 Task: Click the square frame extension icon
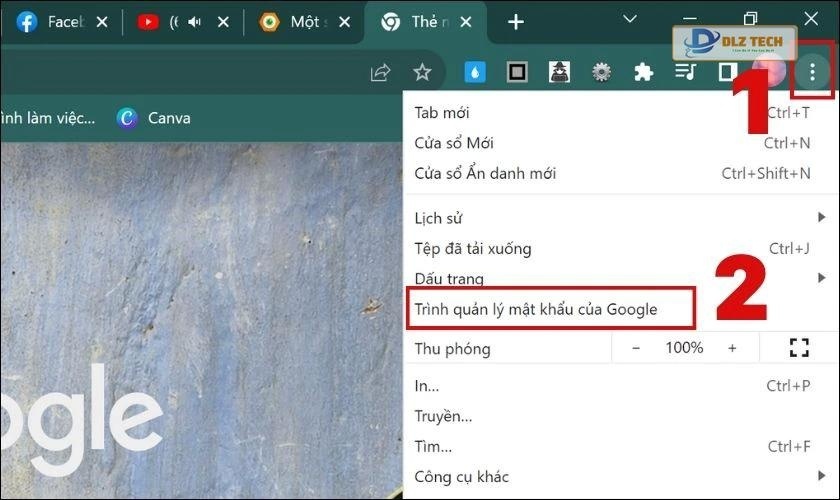(517, 72)
